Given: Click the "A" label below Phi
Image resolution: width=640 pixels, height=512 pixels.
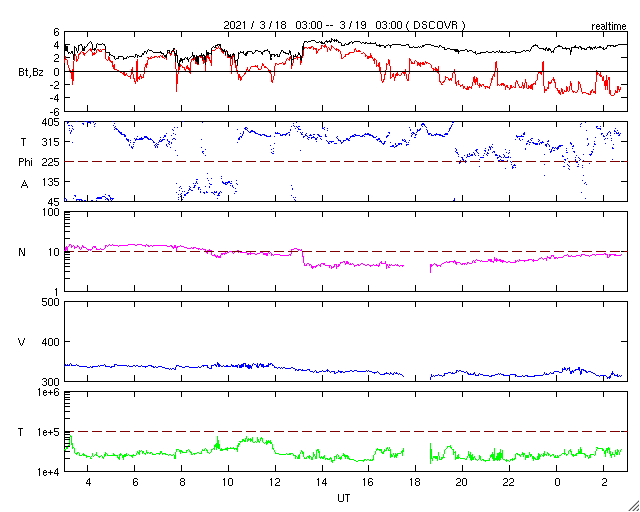Looking at the screenshot, I should [24, 185].
